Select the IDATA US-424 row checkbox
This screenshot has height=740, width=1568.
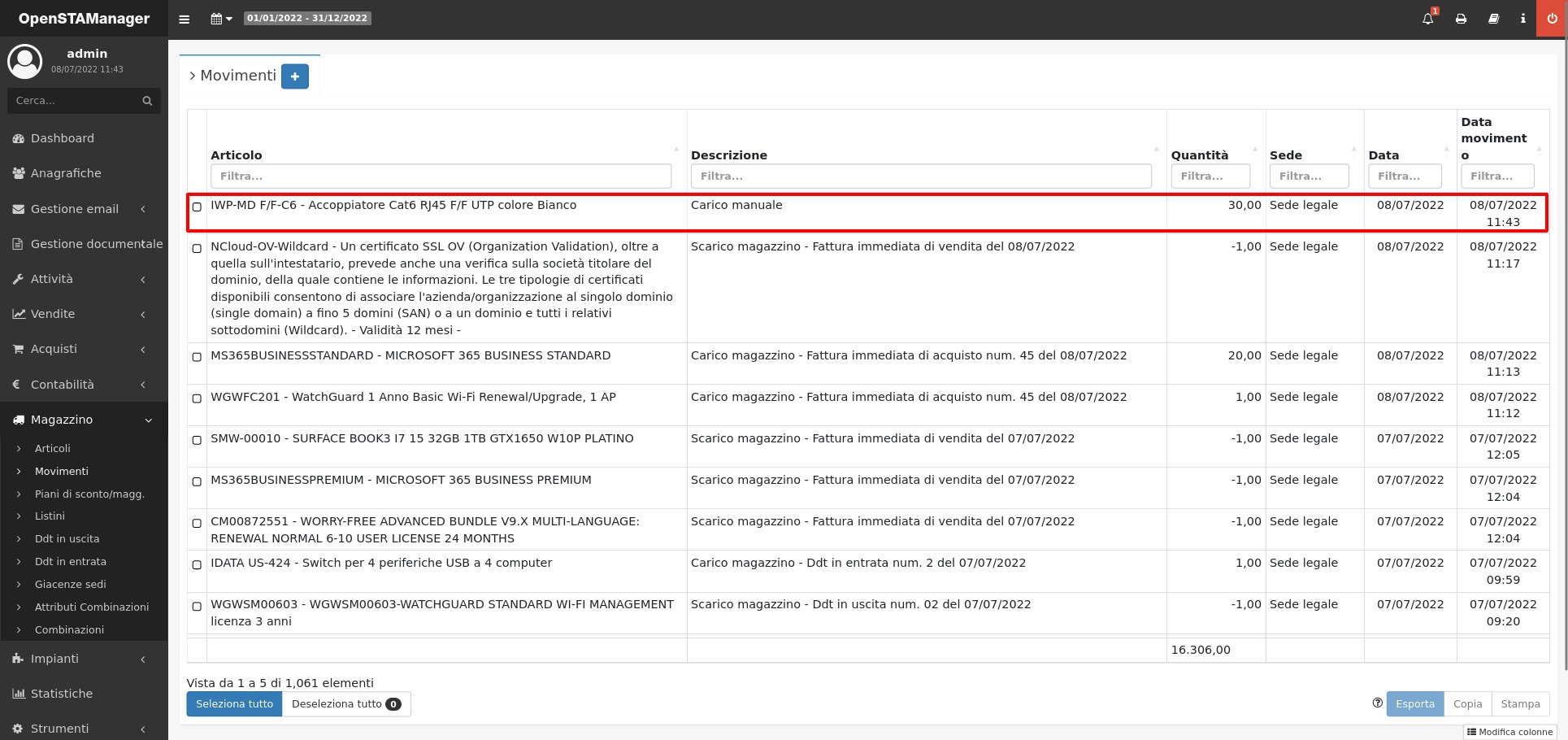[197, 564]
